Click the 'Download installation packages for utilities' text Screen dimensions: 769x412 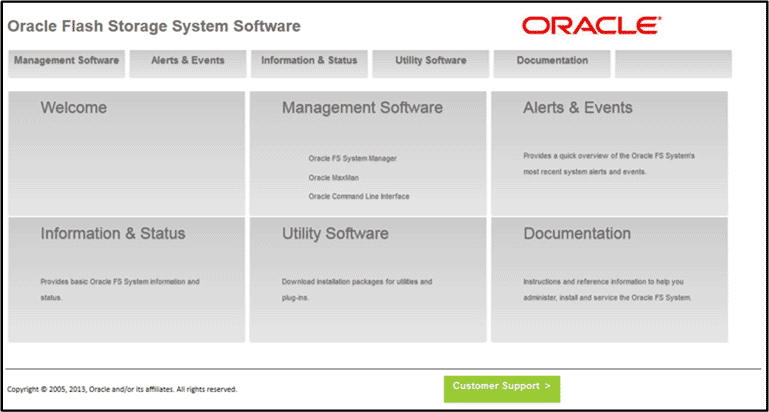point(357,290)
